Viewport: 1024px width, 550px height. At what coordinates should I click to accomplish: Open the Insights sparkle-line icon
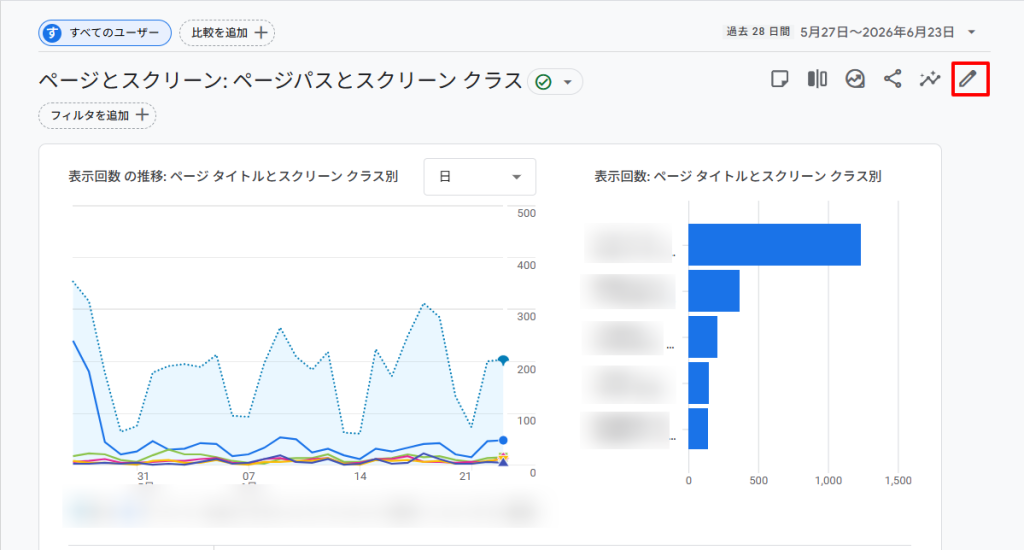pyautogui.click(x=930, y=79)
